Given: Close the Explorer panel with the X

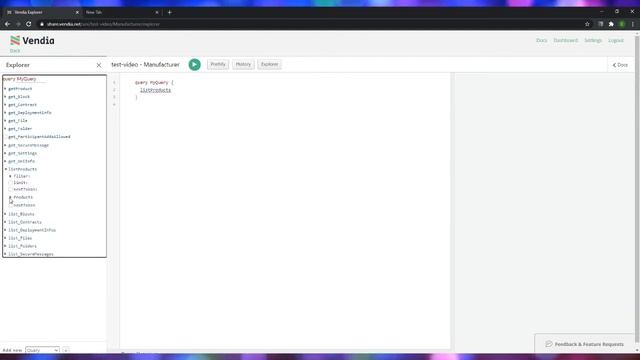Looking at the screenshot, I should click(99, 65).
